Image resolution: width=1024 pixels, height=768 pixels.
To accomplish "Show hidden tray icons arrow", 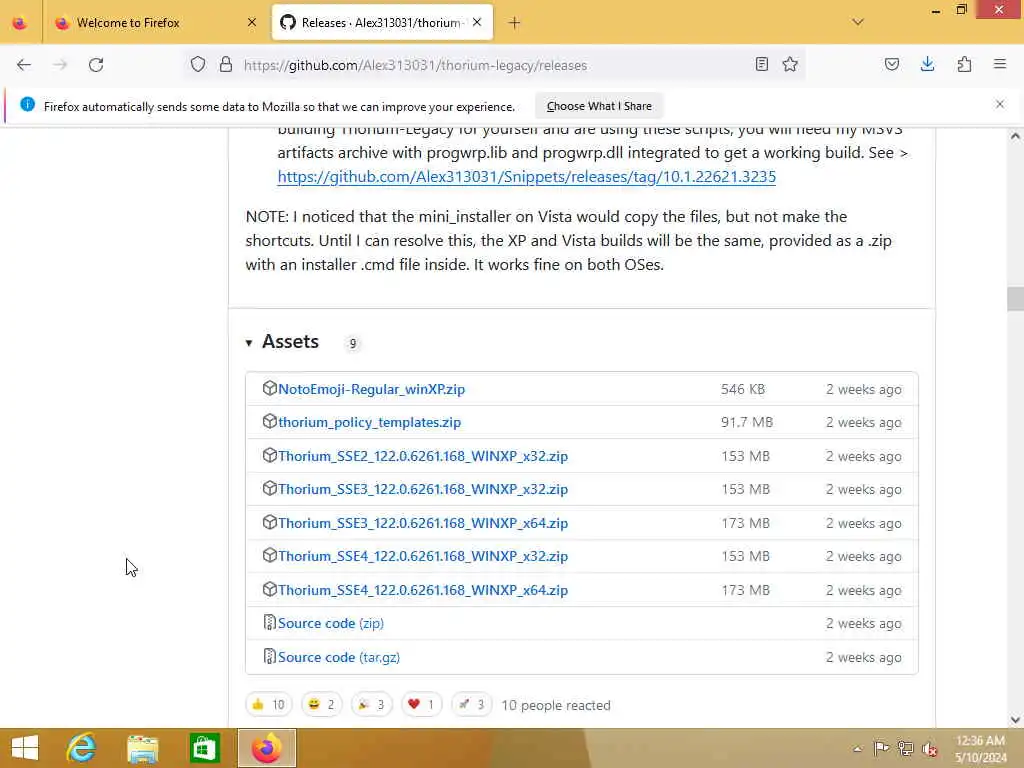I will coord(857,748).
